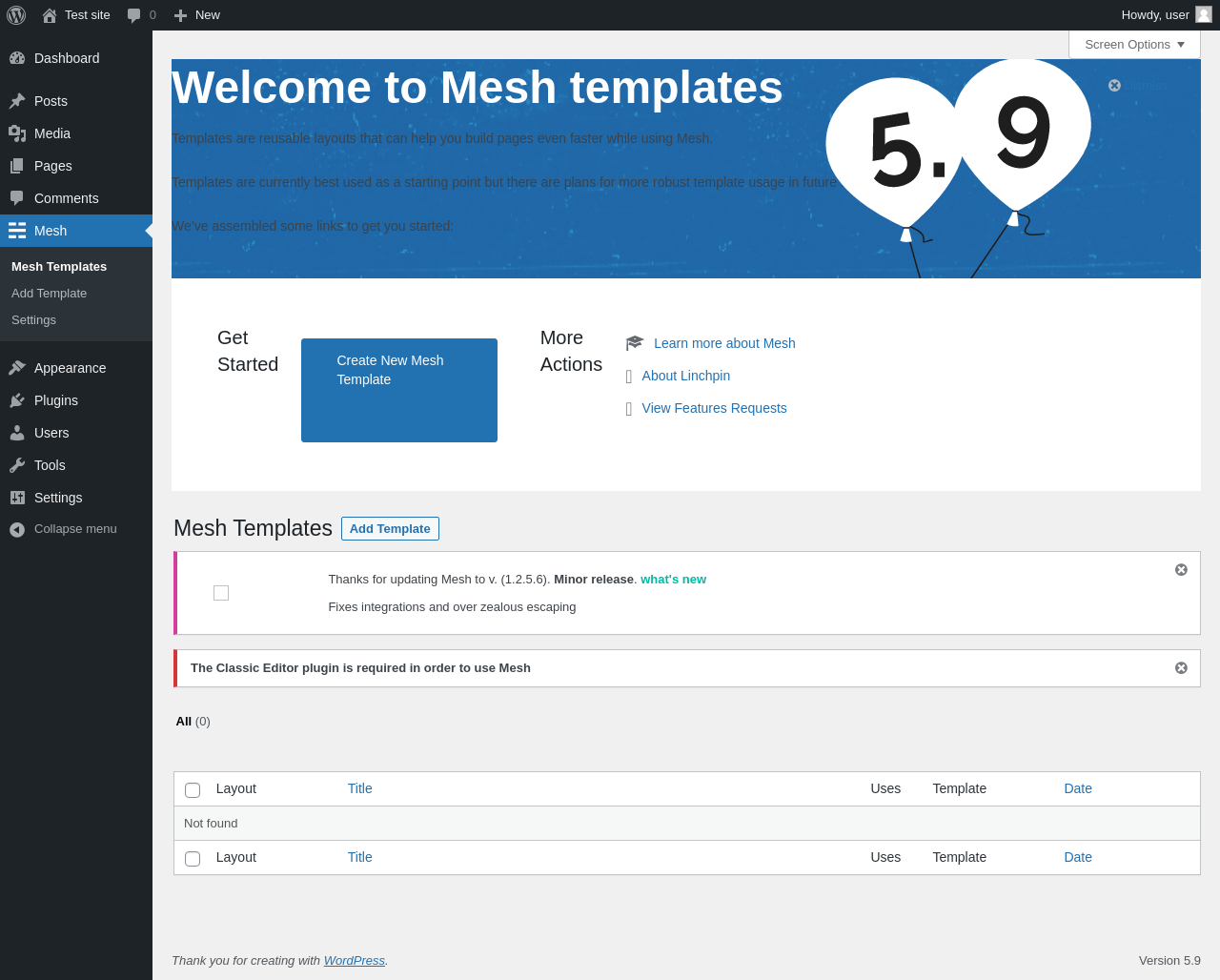
Task: Open the WordPress link in footer
Action: point(355,961)
